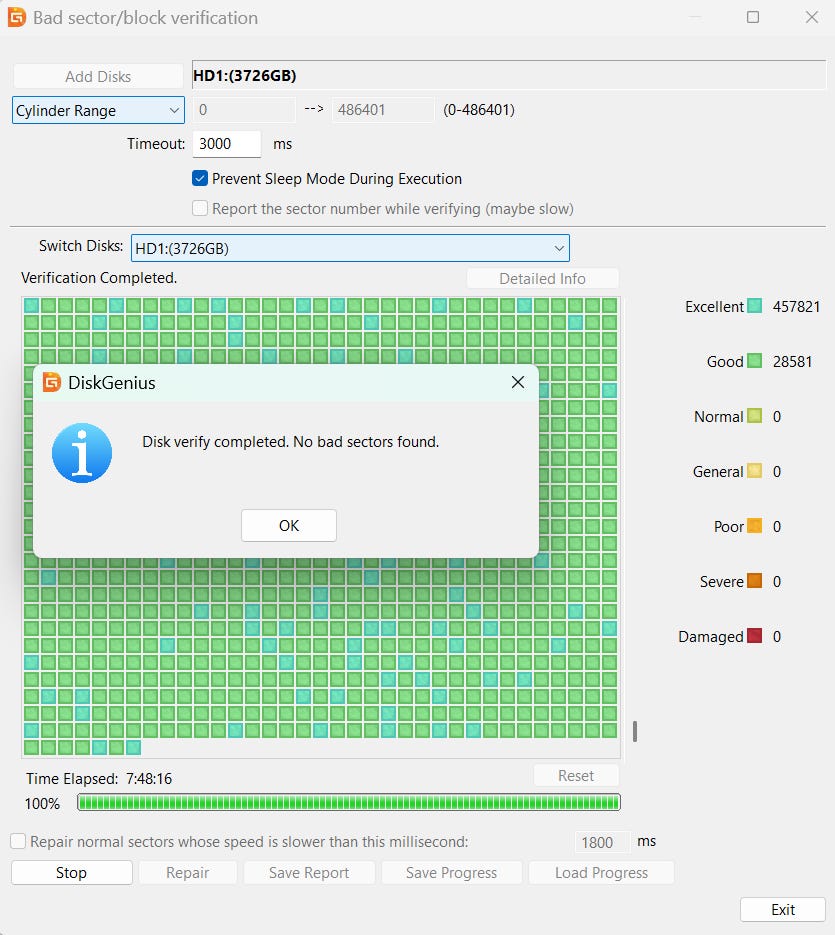Image resolution: width=835 pixels, height=935 pixels.
Task: Enable Repair normal sectors slower than checkbox
Action: click(x=18, y=841)
